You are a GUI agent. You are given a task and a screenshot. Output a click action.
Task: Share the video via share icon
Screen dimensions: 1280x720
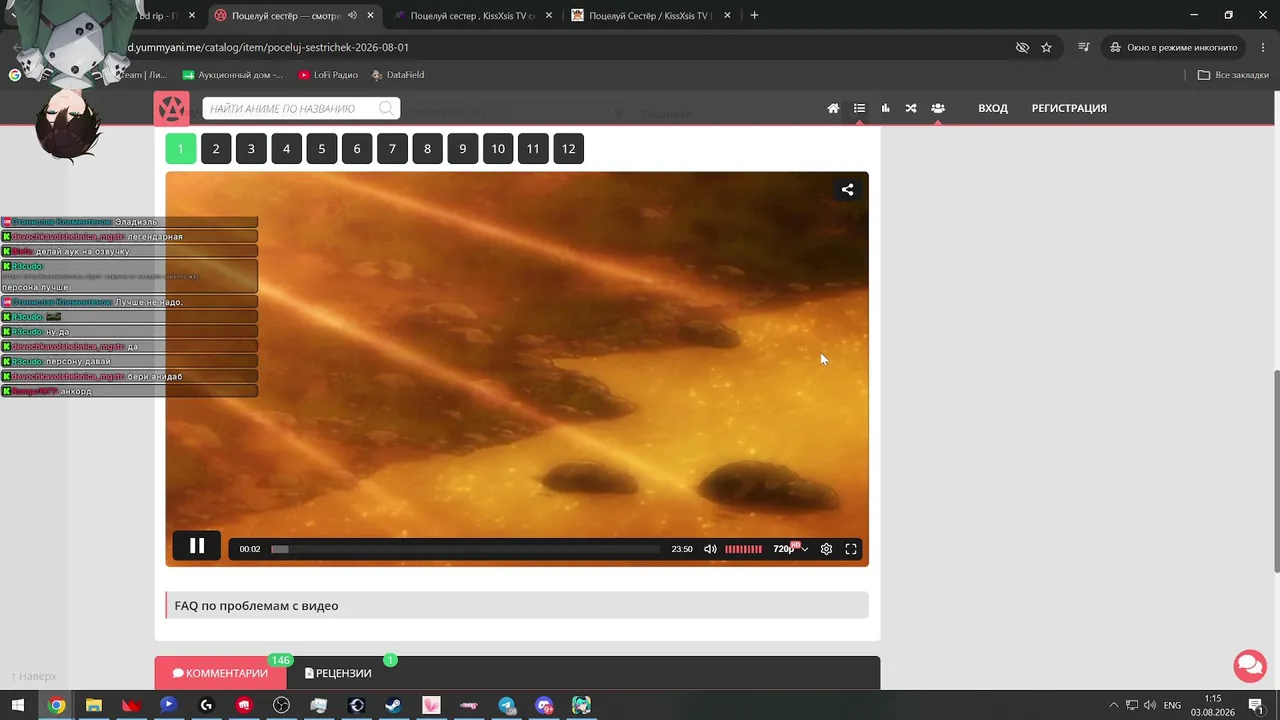click(847, 189)
